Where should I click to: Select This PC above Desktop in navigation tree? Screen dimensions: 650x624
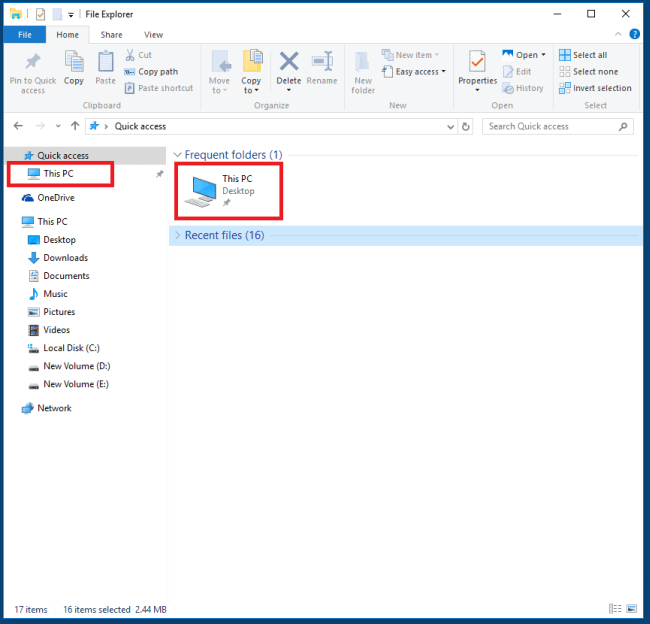click(x=44, y=222)
